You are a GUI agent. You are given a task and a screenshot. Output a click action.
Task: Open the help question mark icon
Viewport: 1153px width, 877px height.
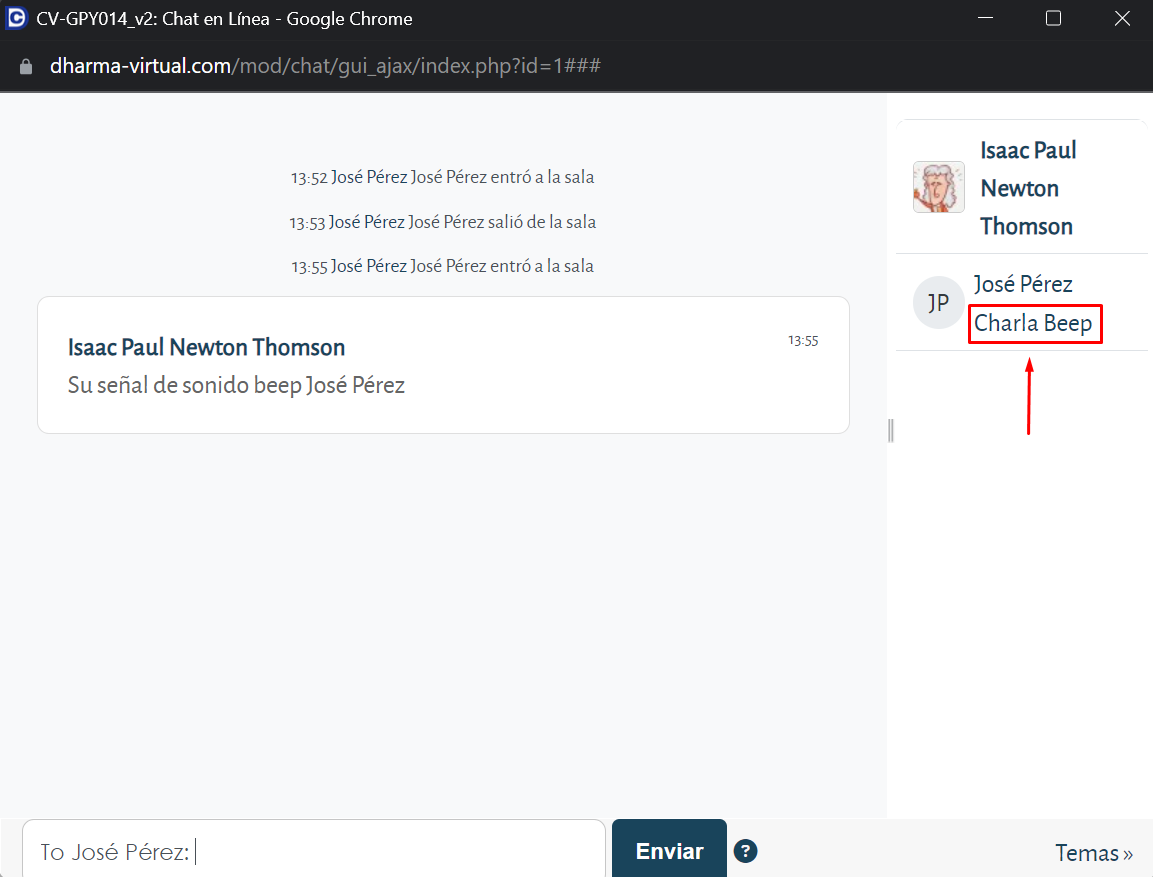(745, 851)
